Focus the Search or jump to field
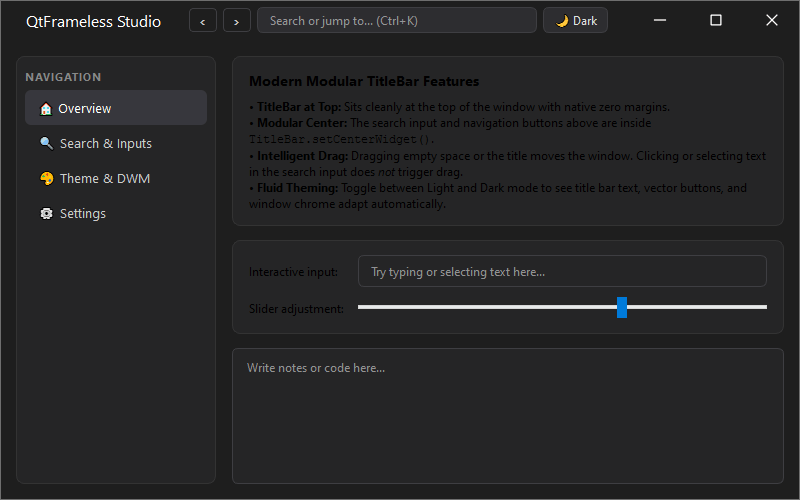The height and width of the screenshot is (500, 800). (397, 20)
